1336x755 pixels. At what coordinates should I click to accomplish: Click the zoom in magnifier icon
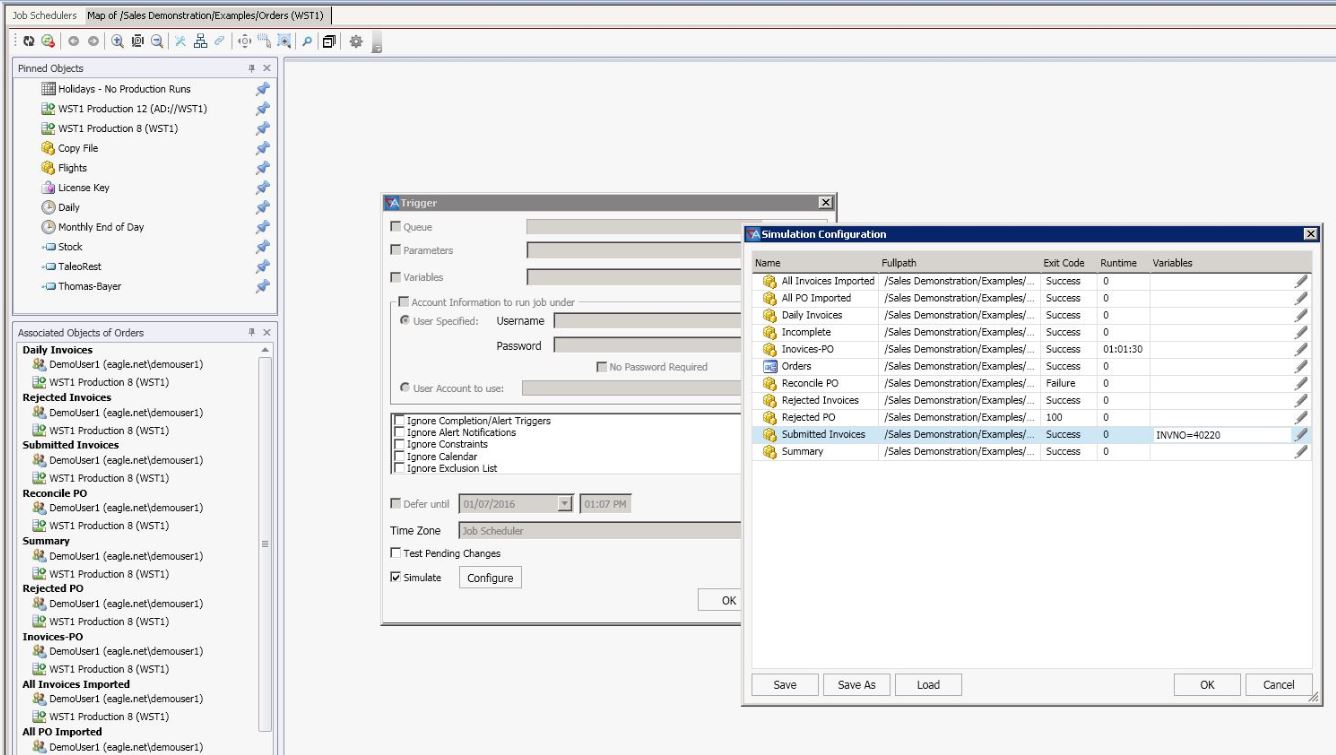click(x=118, y=41)
